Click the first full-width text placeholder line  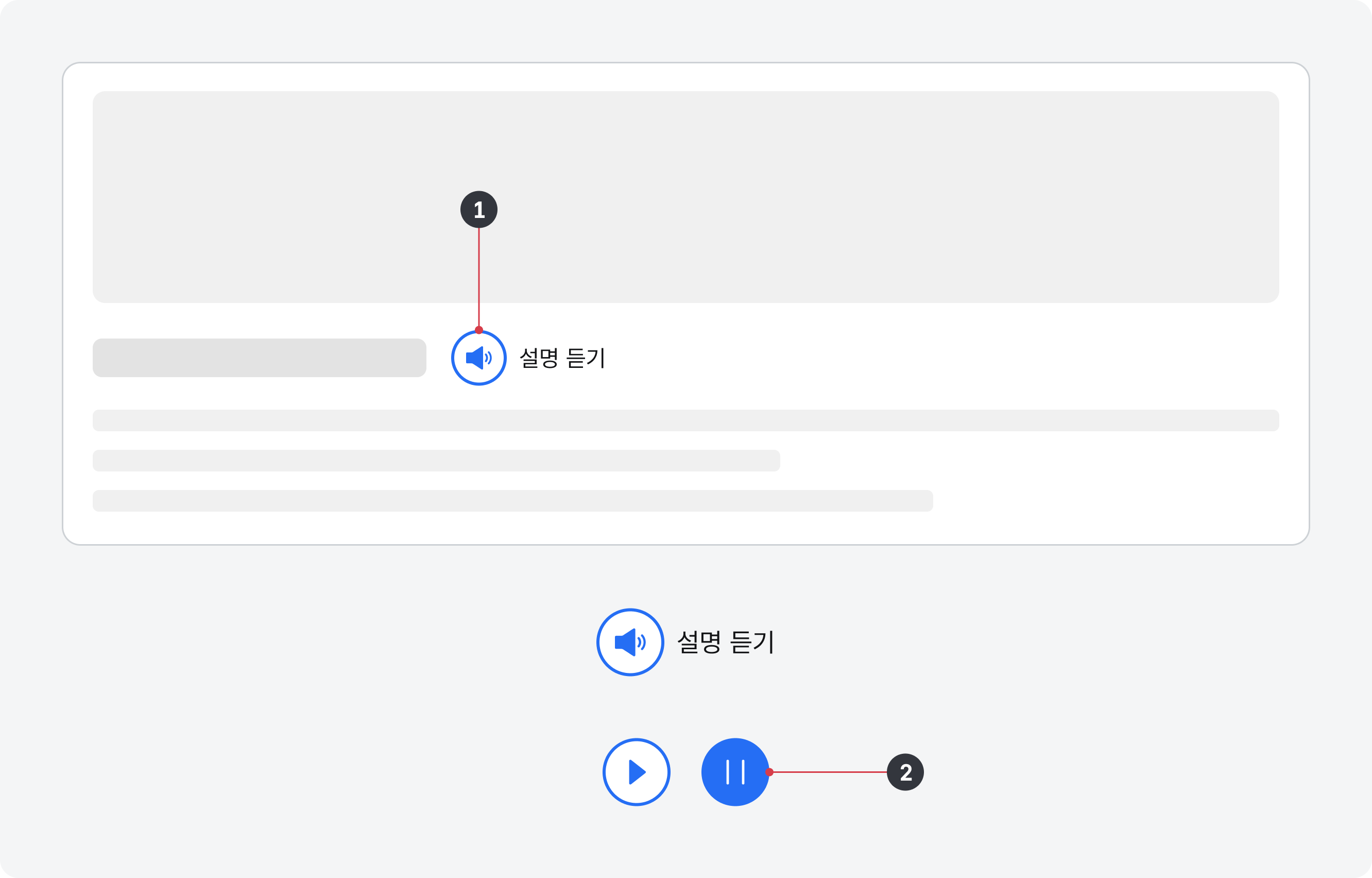[686, 420]
